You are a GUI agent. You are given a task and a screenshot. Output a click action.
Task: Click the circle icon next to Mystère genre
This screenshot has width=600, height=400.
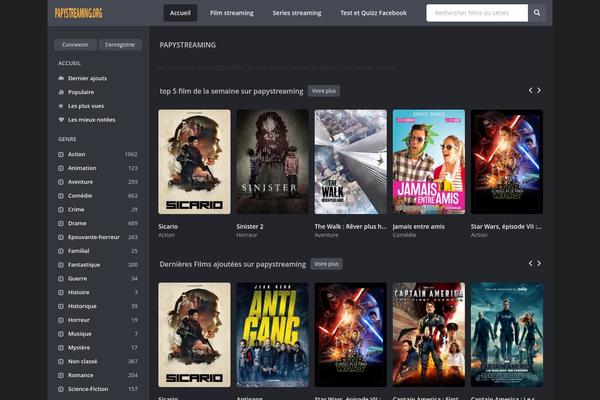[61, 348]
